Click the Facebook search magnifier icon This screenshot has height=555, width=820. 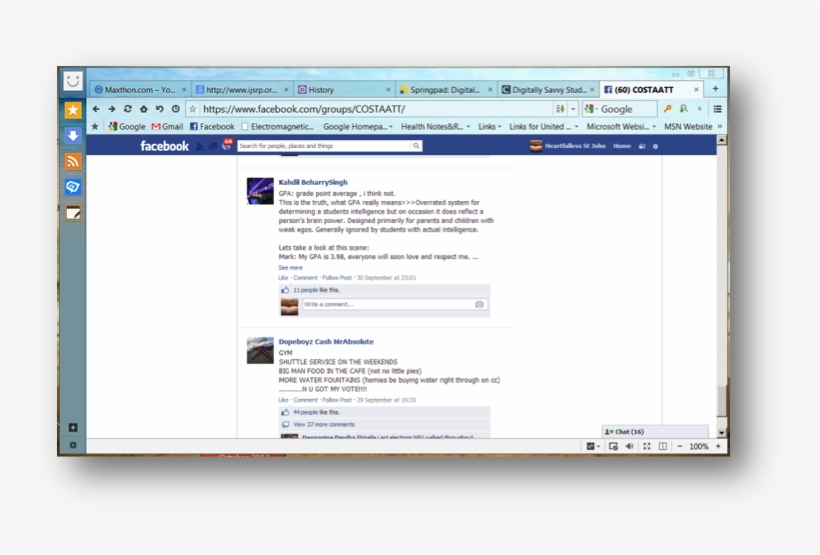coord(416,146)
